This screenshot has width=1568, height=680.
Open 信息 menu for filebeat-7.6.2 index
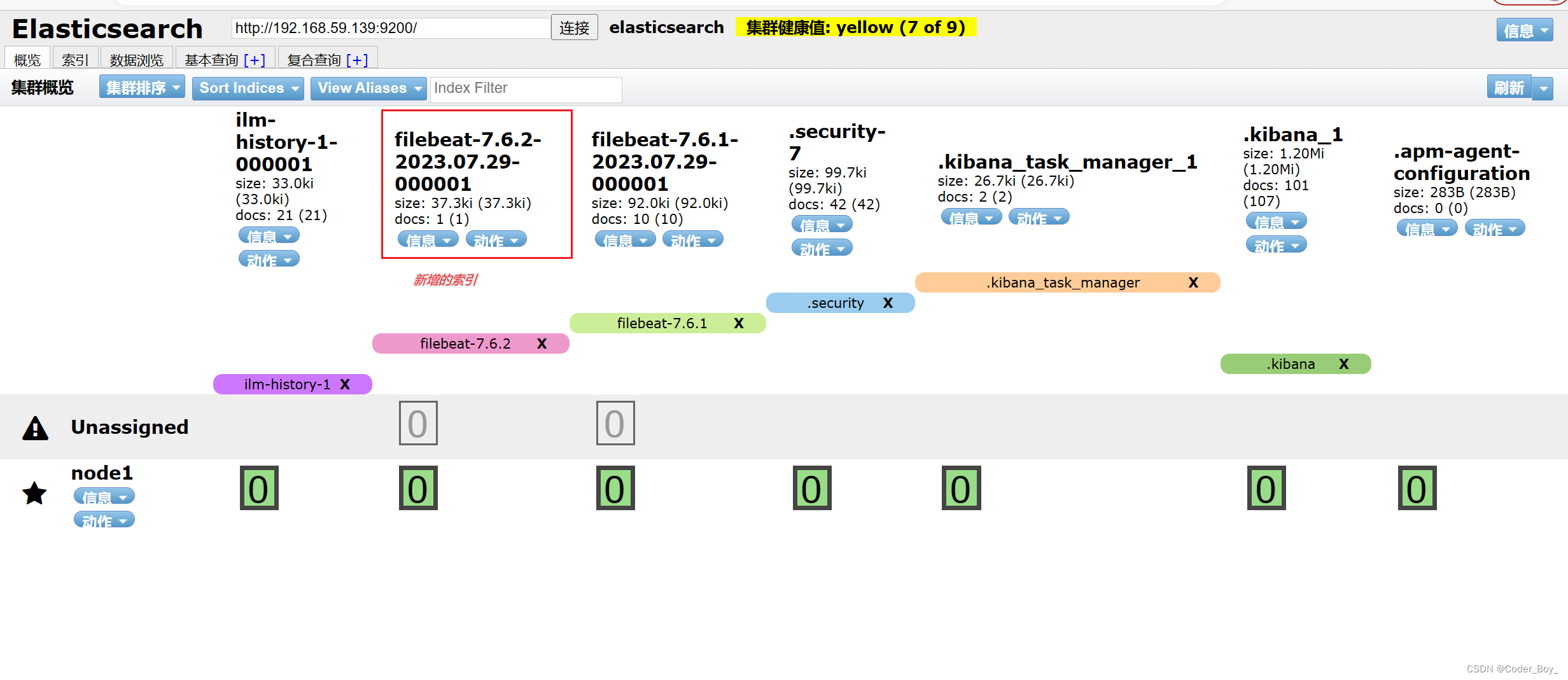pos(428,240)
